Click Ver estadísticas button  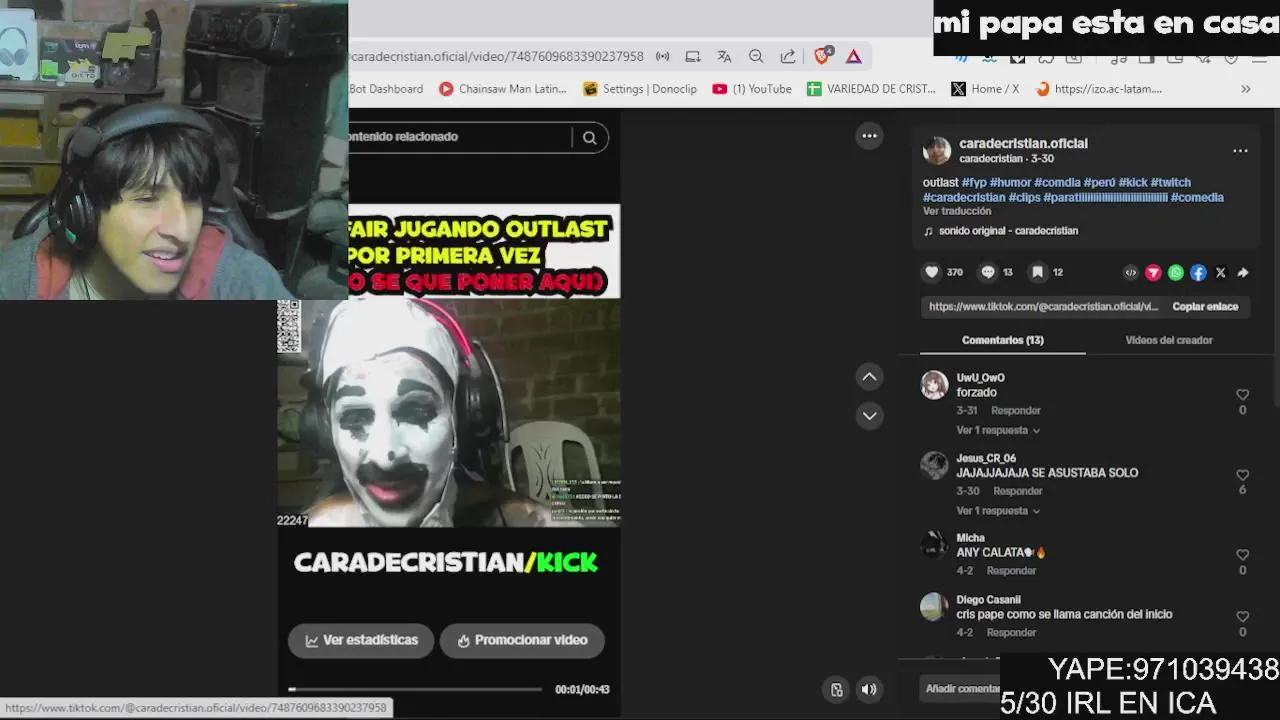click(x=360, y=640)
